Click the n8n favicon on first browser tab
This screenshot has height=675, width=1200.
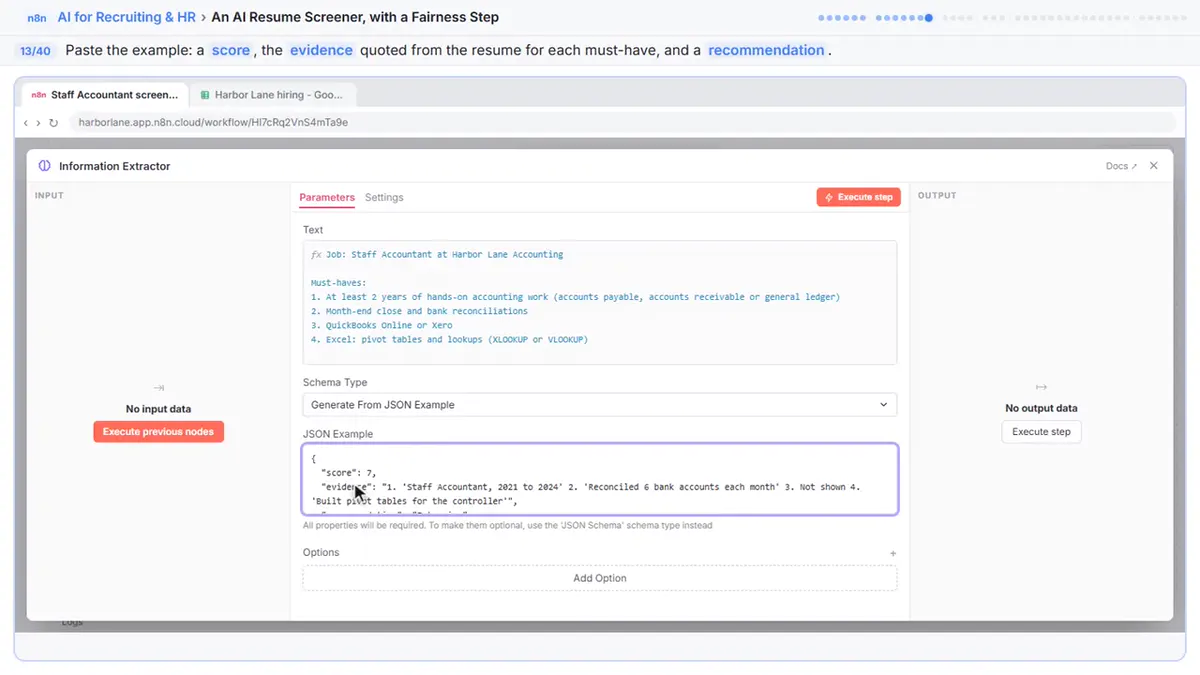[39, 95]
